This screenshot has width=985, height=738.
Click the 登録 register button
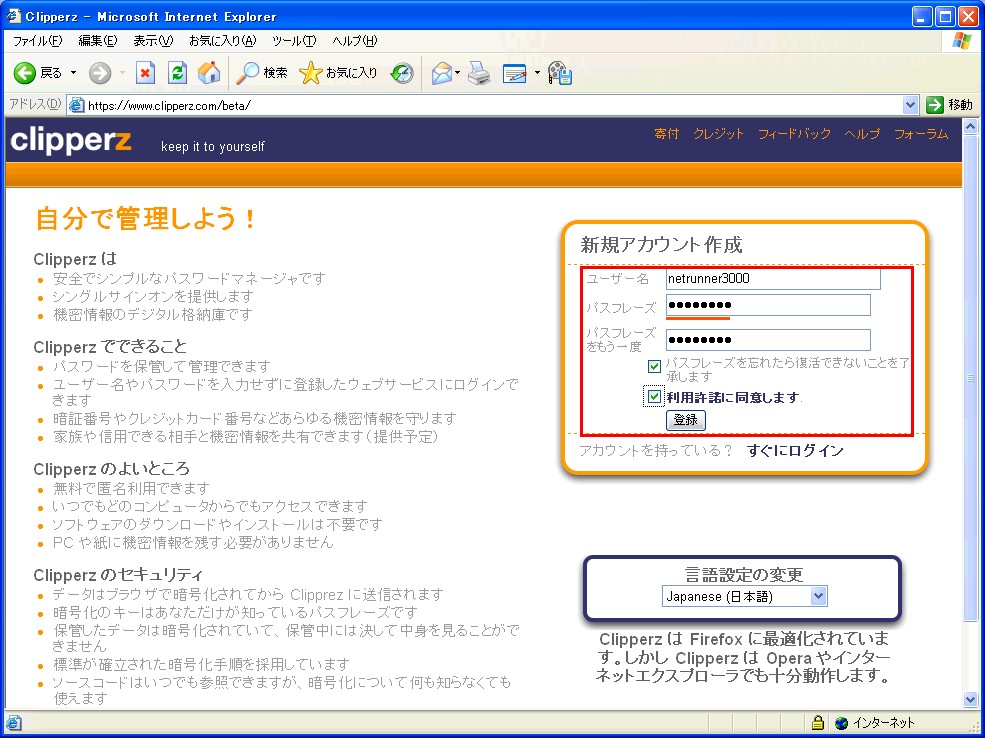point(685,420)
